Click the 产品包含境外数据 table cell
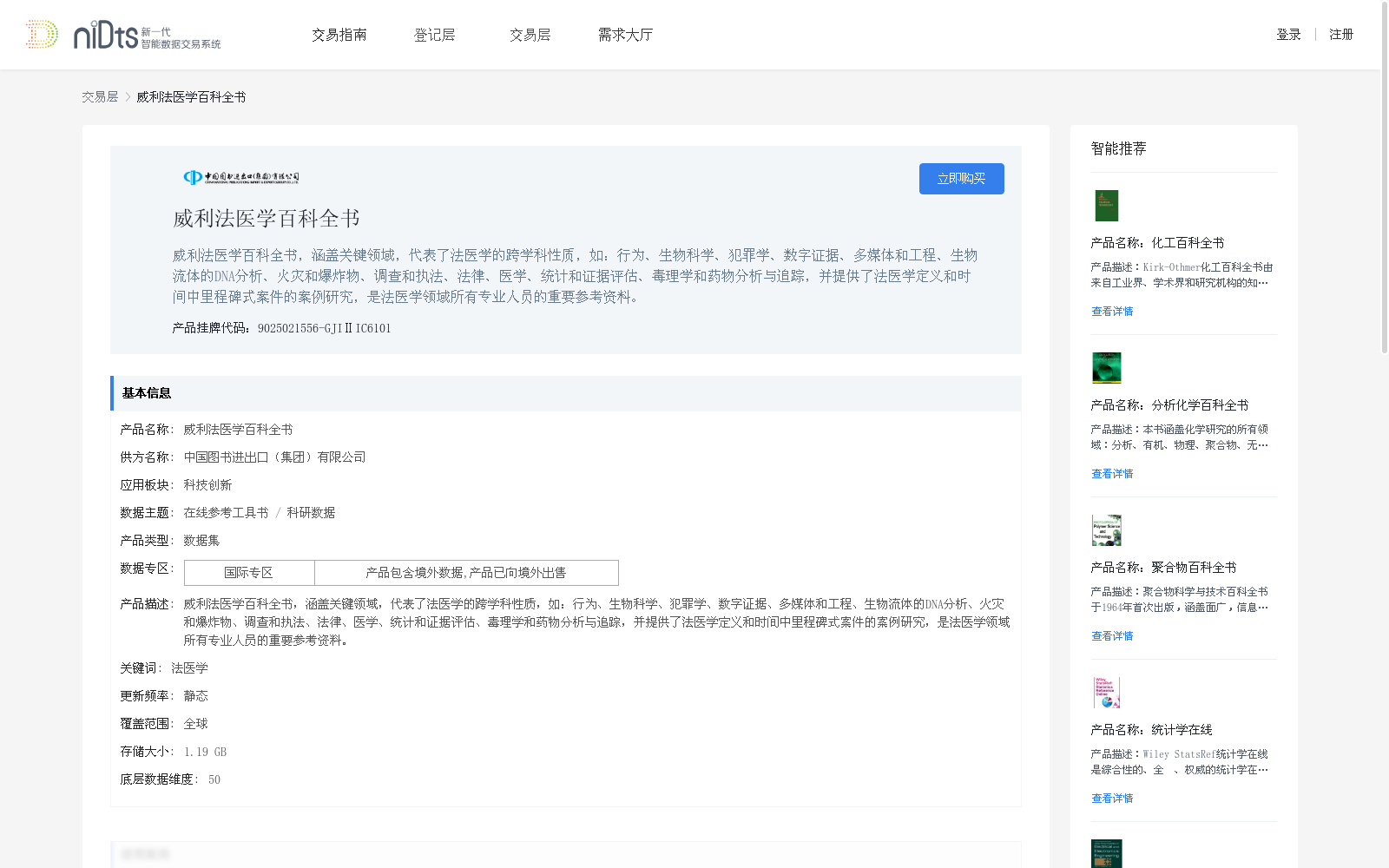The width and height of the screenshot is (1389, 868). (x=466, y=573)
